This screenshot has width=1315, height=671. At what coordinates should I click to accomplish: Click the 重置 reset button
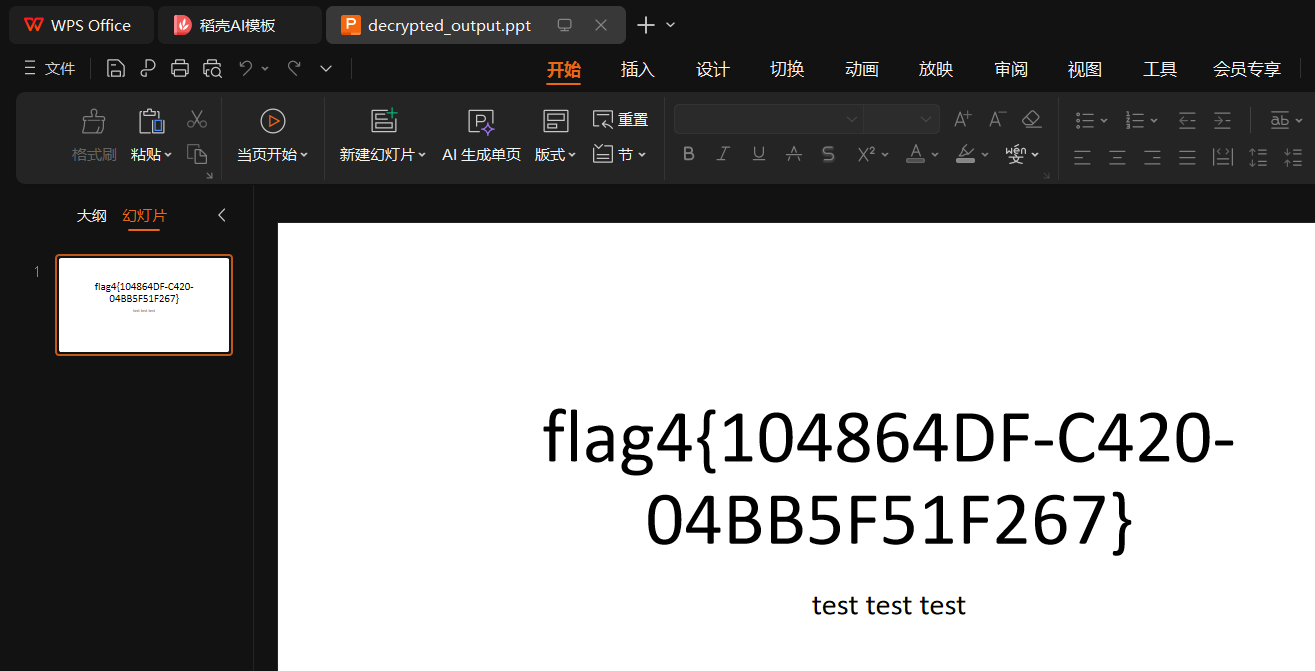pos(620,120)
